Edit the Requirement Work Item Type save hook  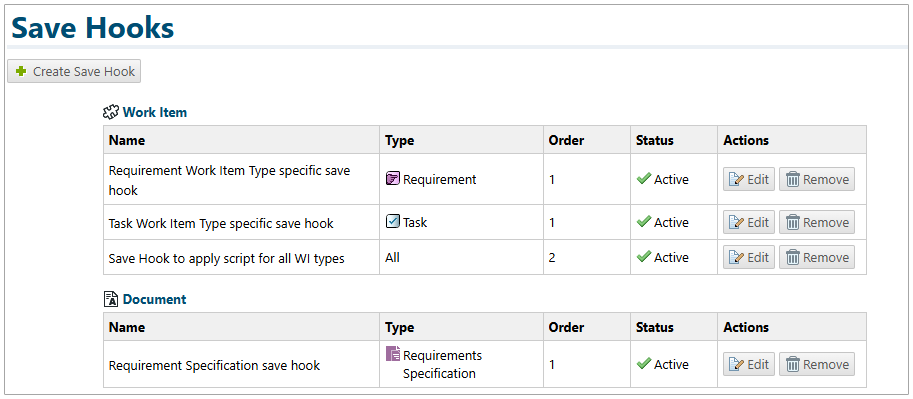tap(749, 179)
